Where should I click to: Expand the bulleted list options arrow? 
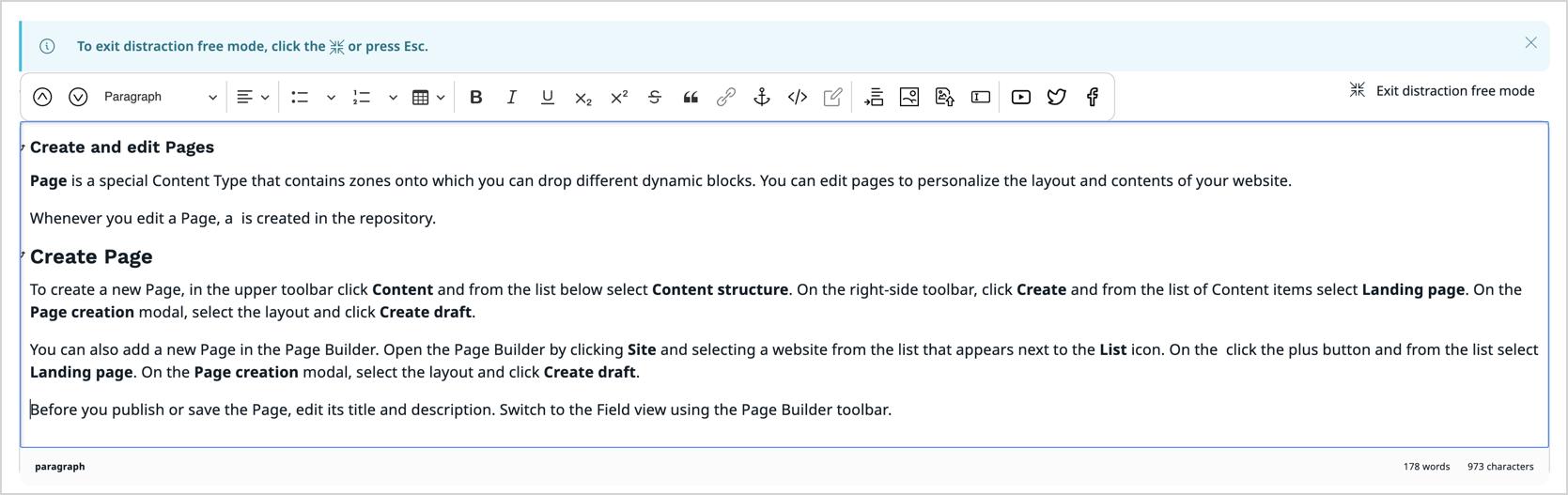point(331,97)
